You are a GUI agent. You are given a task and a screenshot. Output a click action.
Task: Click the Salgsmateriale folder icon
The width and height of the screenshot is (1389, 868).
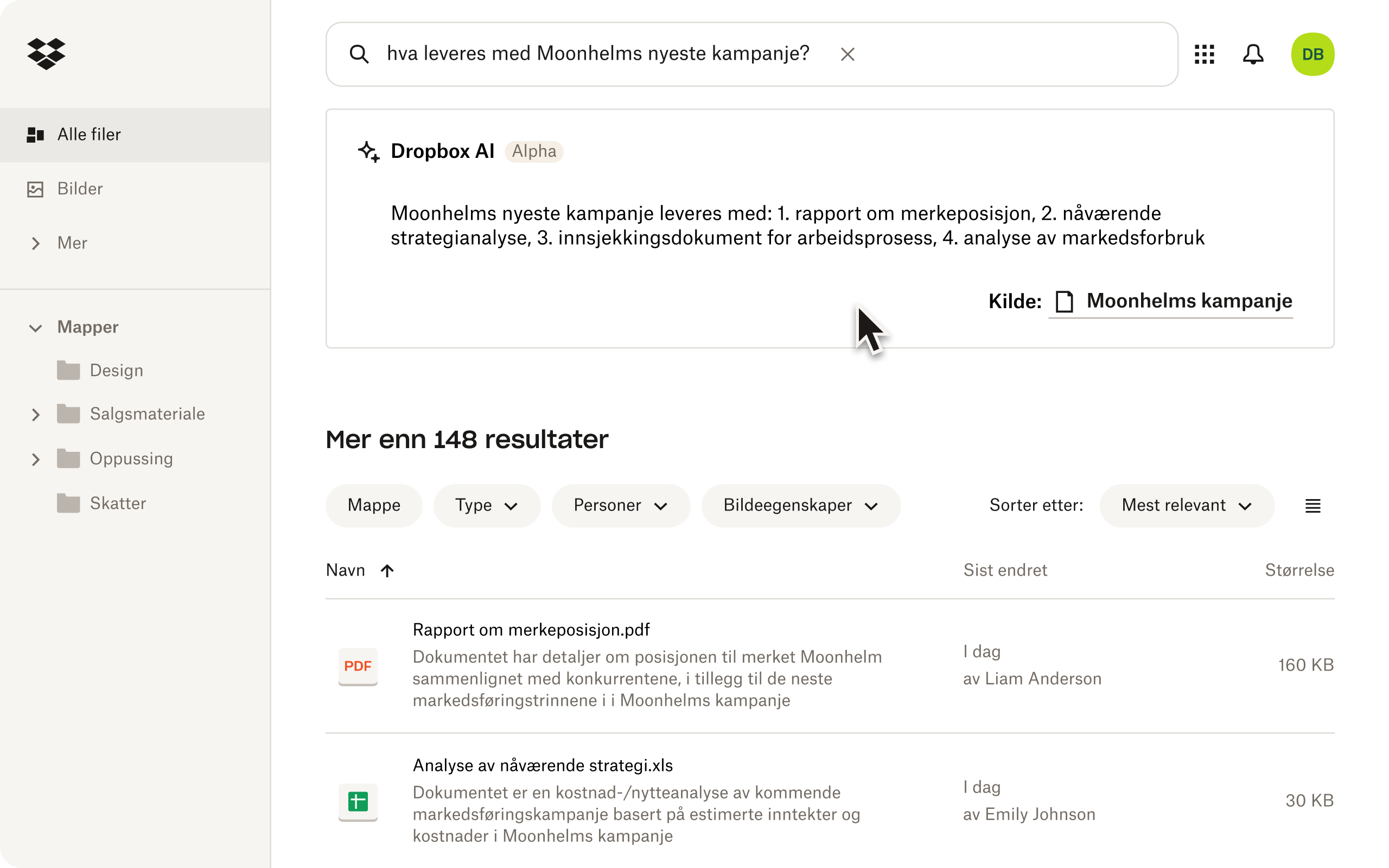68,414
